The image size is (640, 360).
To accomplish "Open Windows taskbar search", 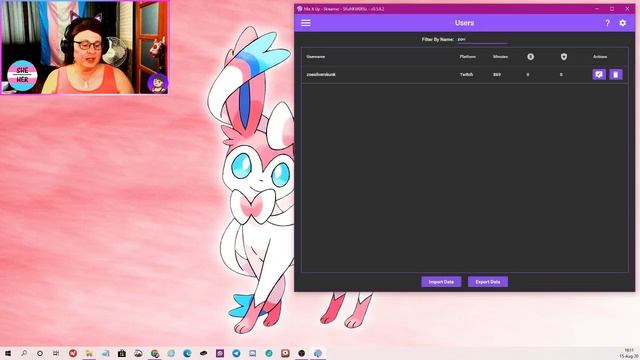I will [24, 353].
